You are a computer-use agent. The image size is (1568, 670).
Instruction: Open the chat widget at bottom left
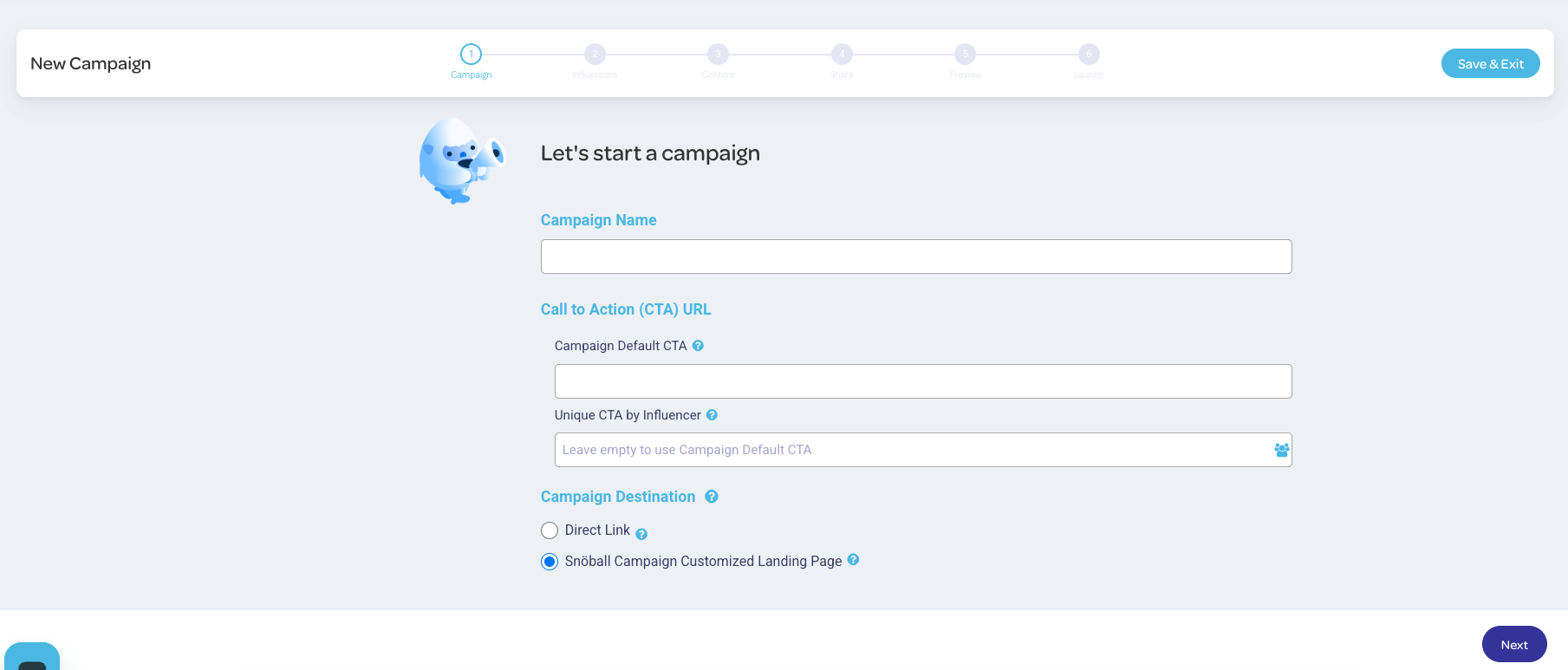tap(32, 657)
